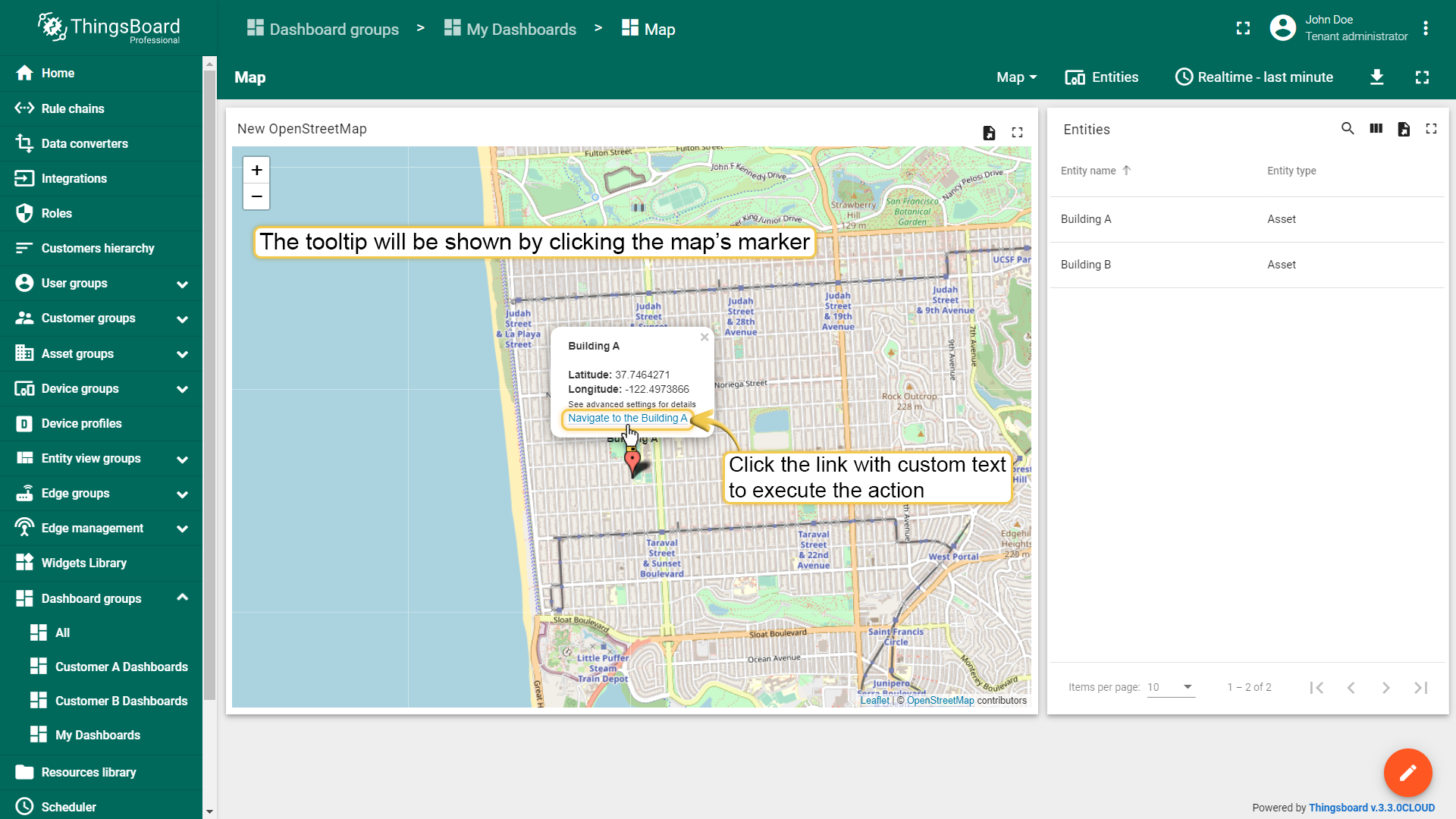Export New OpenStreetMap widget data
Screen dimensions: 1456x819
(989, 133)
